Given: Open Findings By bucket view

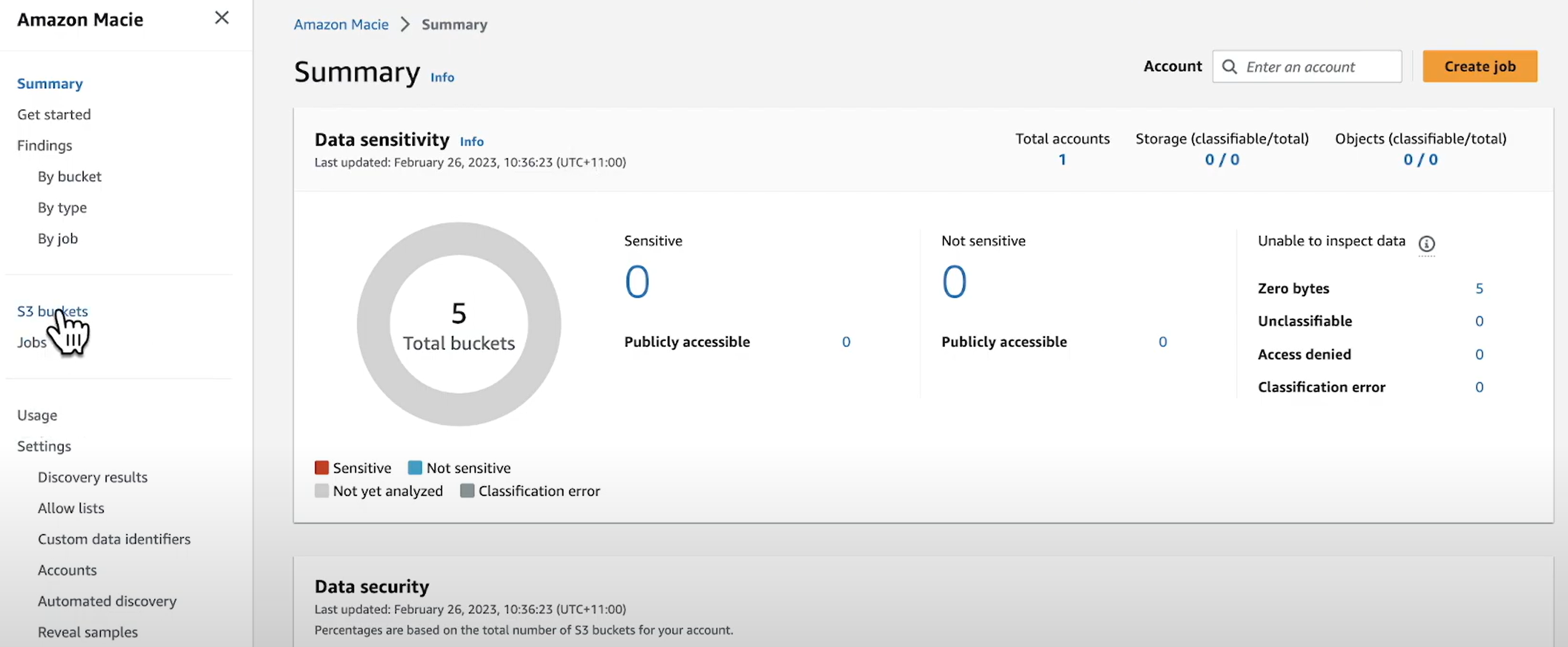Looking at the screenshot, I should pyautogui.click(x=69, y=176).
